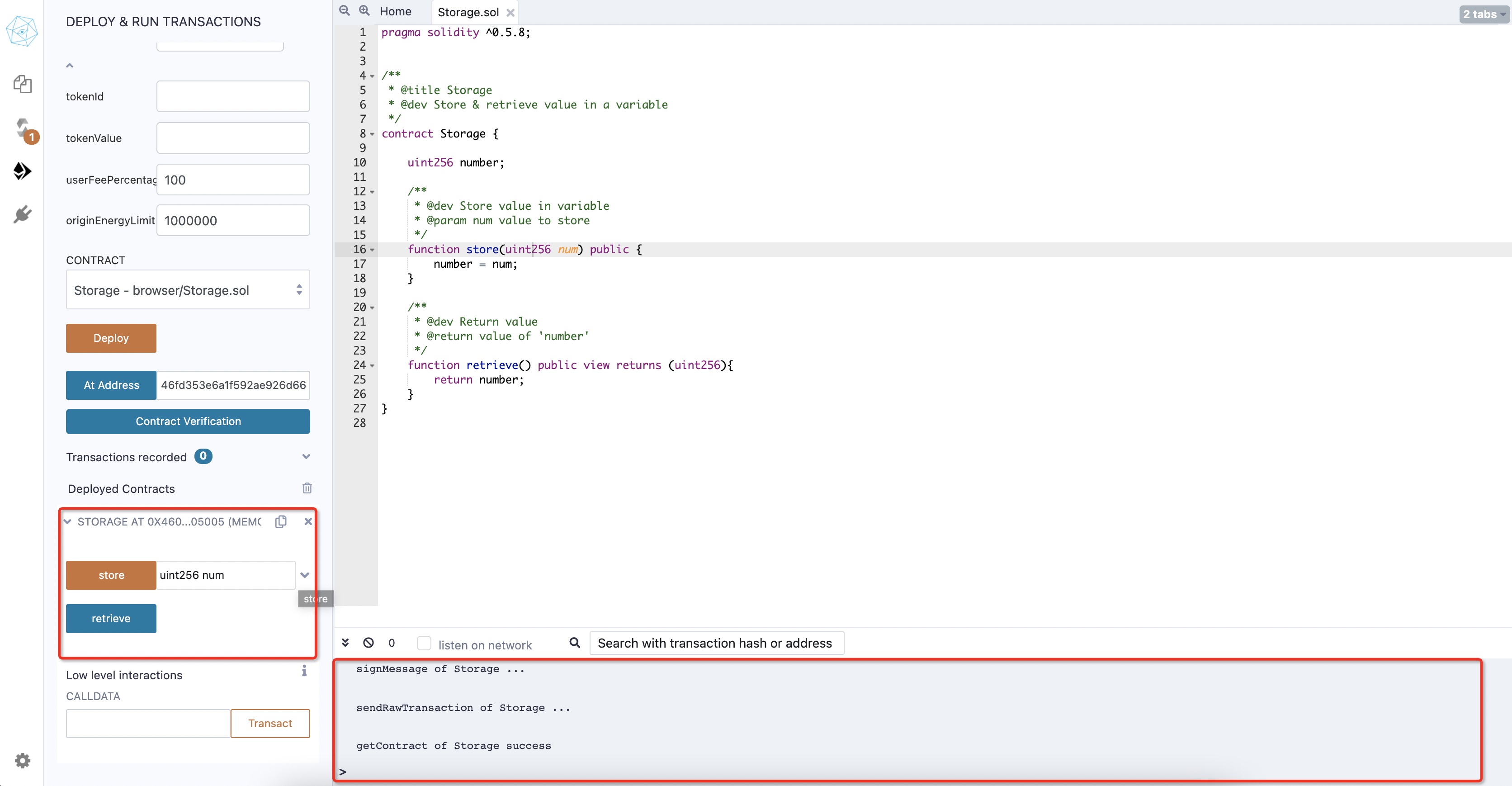Click the orange Deploy button

click(111, 338)
